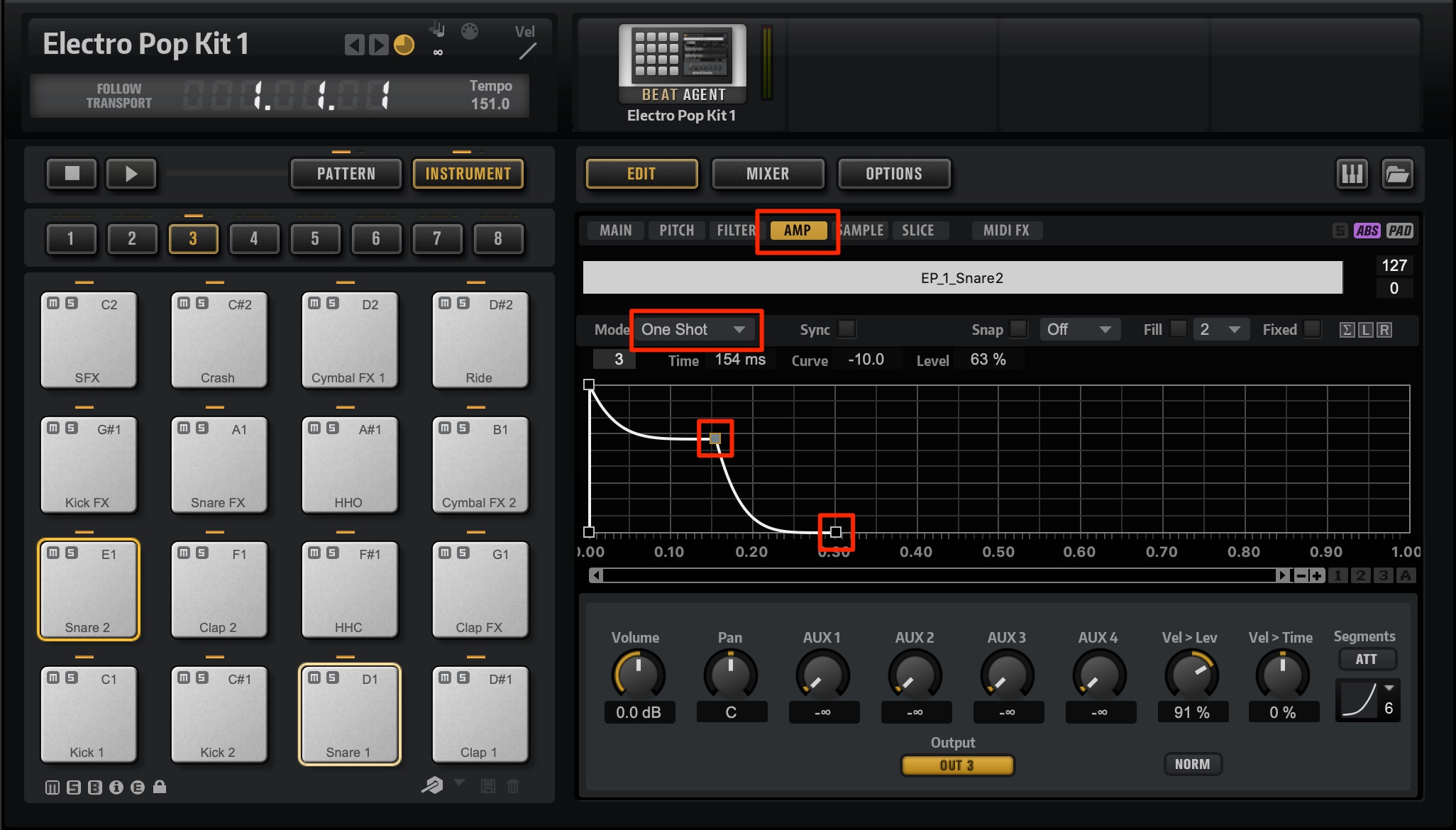Click the PATTERN button
This screenshot has height=830, width=1456.
tap(346, 174)
